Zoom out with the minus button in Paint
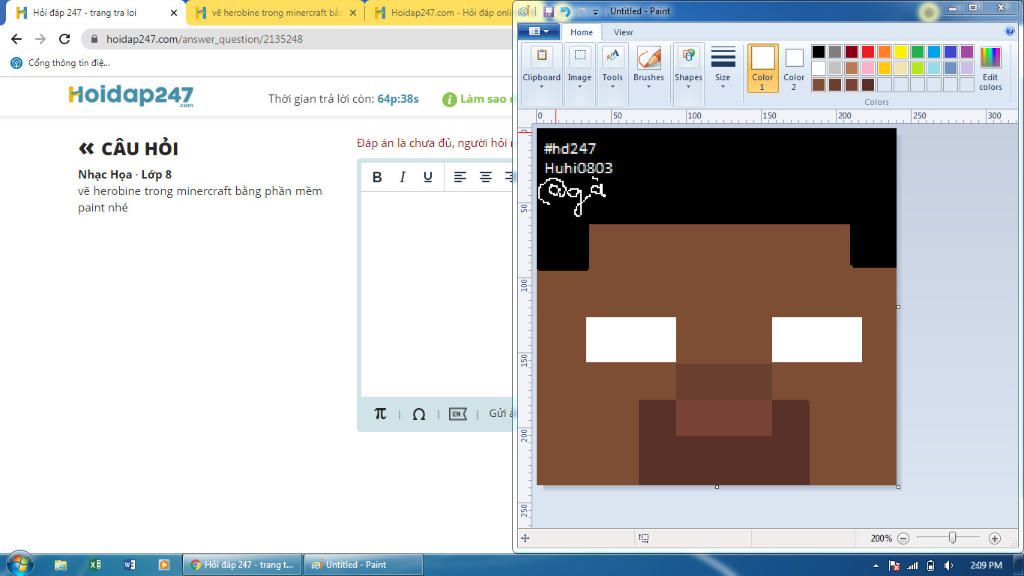 pos(903,538)
